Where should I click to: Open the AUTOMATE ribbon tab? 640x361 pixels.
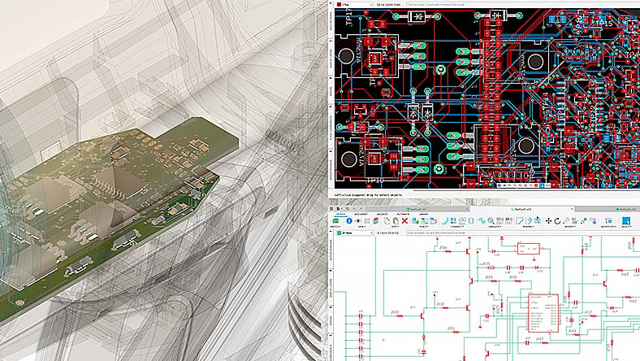click(403, 214)
